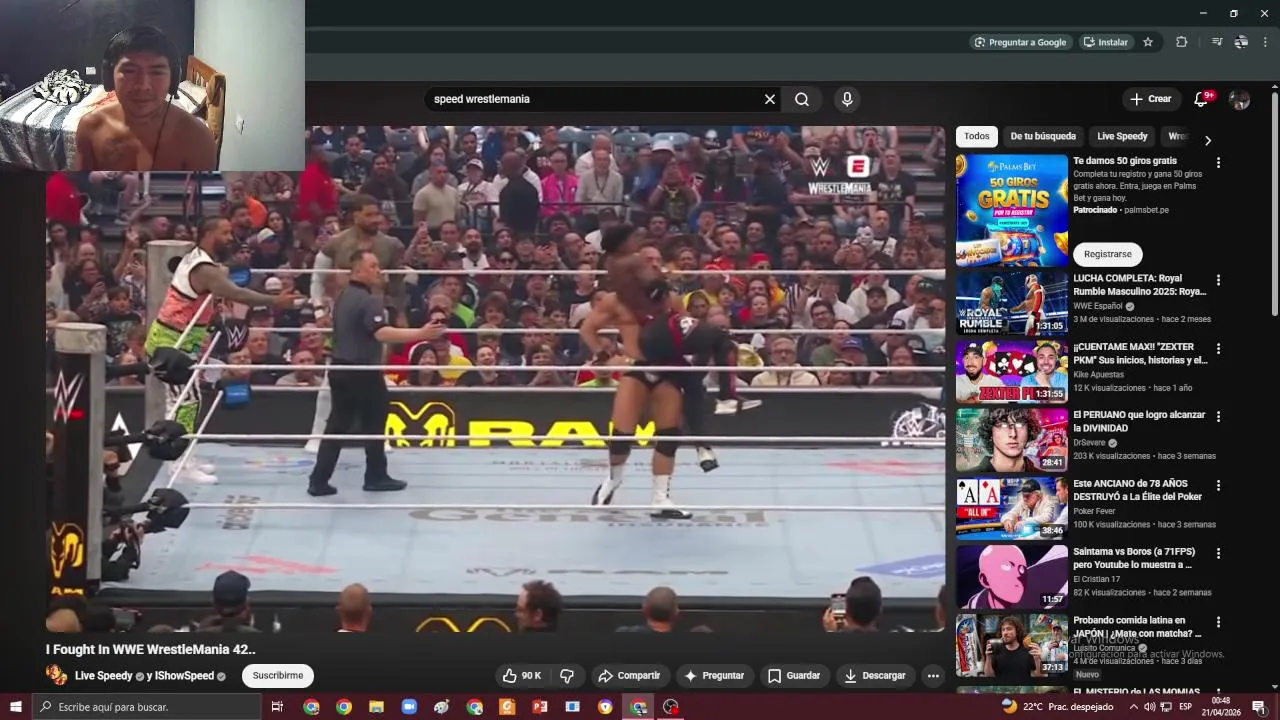Click the Windows taskbar search box

[x=148, y=707]
